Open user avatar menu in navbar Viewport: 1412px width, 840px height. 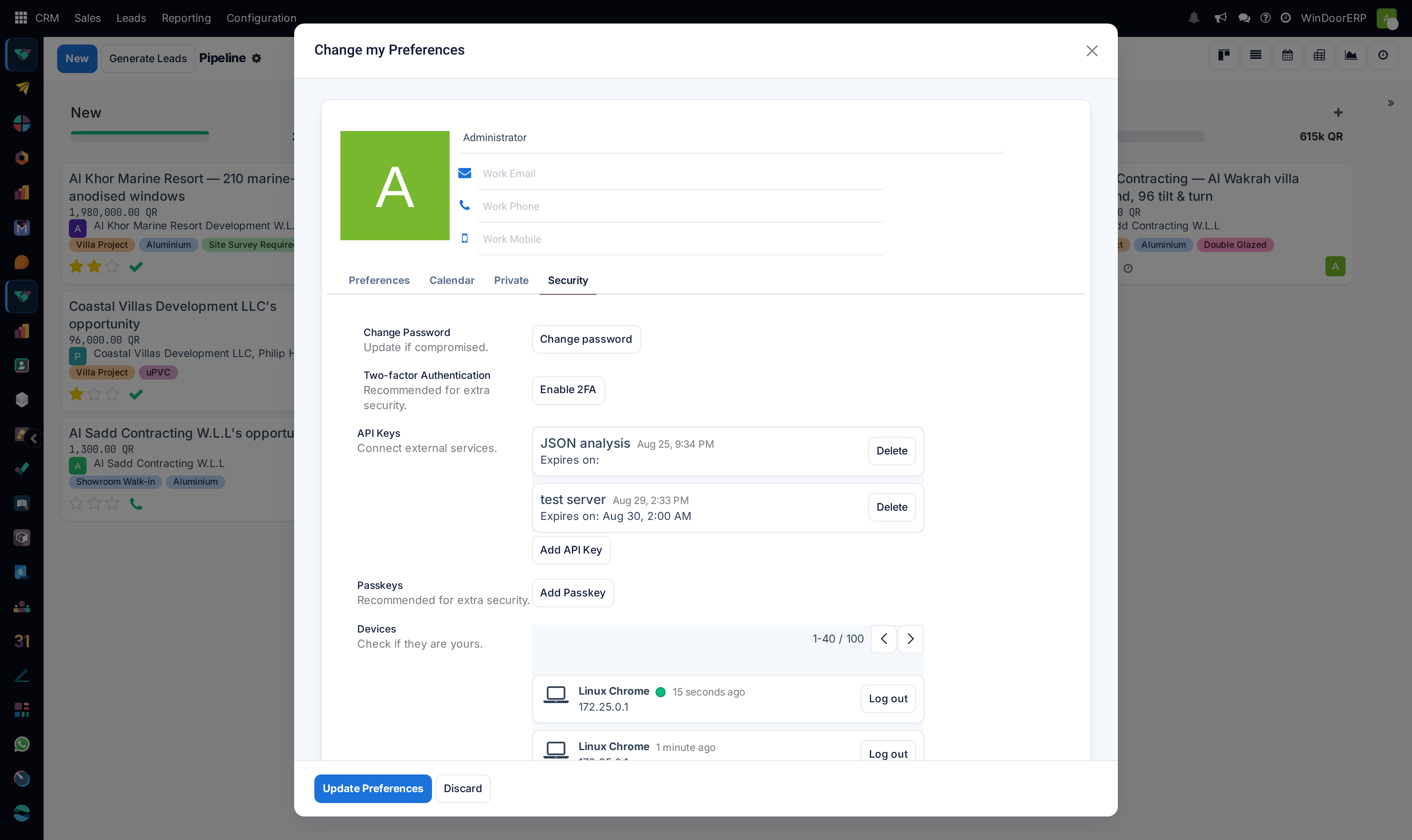[x=1386, y=18]
